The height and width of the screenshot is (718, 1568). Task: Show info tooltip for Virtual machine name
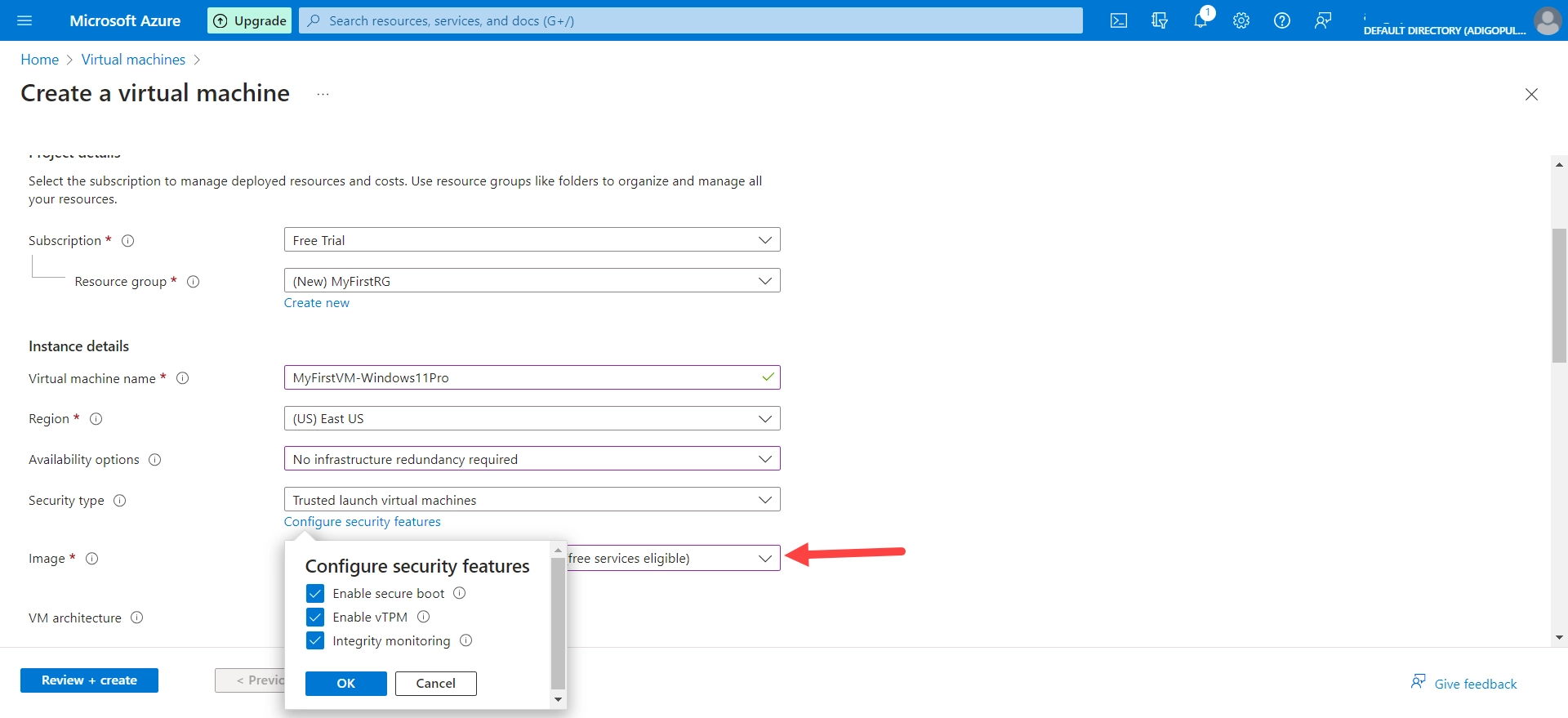pyautogui.click(x=183, y=378)
